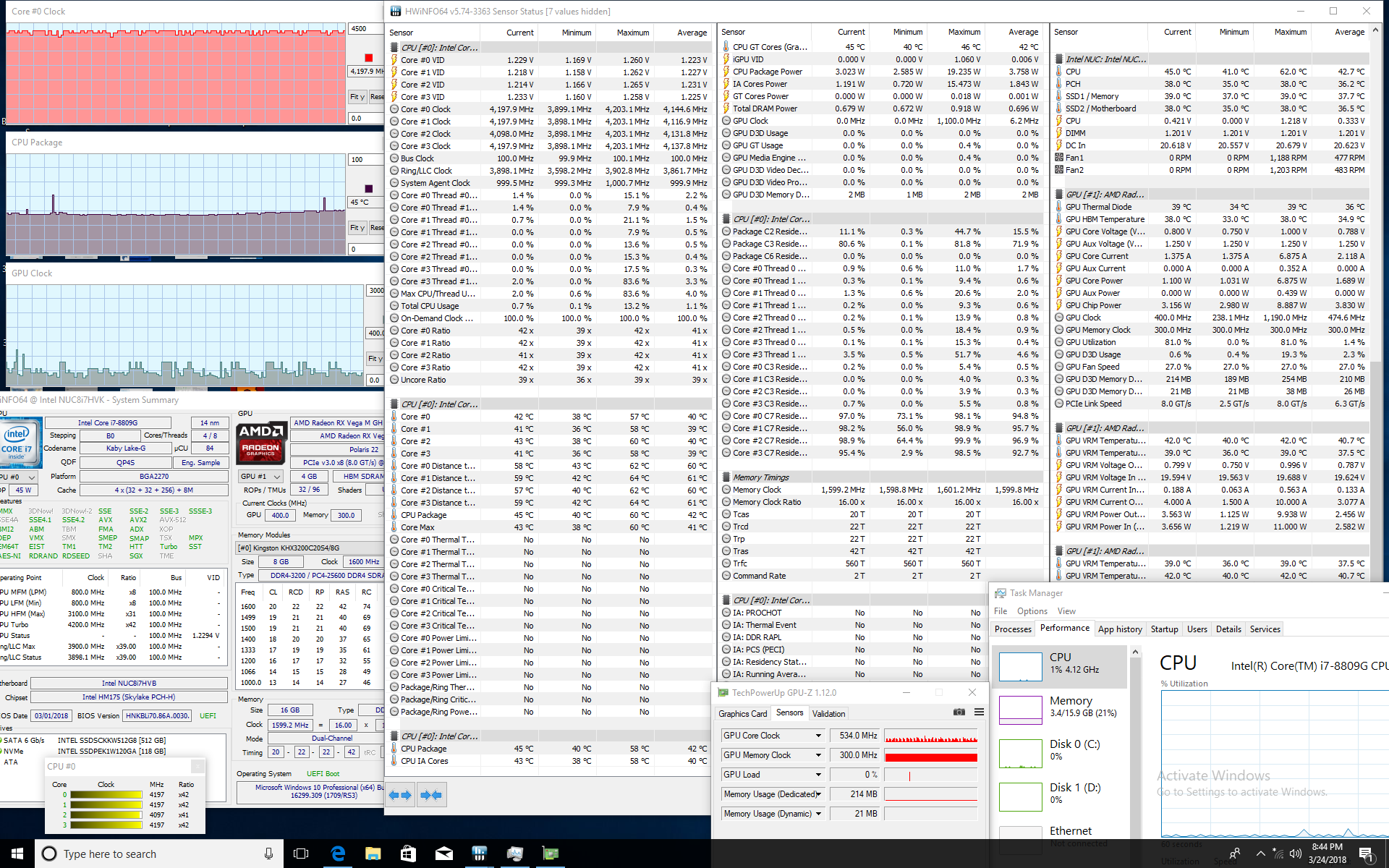The height and width of the screenshot is (868, 1389).
Task: Open Task View from the taskbar
Action: (x=301, y=854)
